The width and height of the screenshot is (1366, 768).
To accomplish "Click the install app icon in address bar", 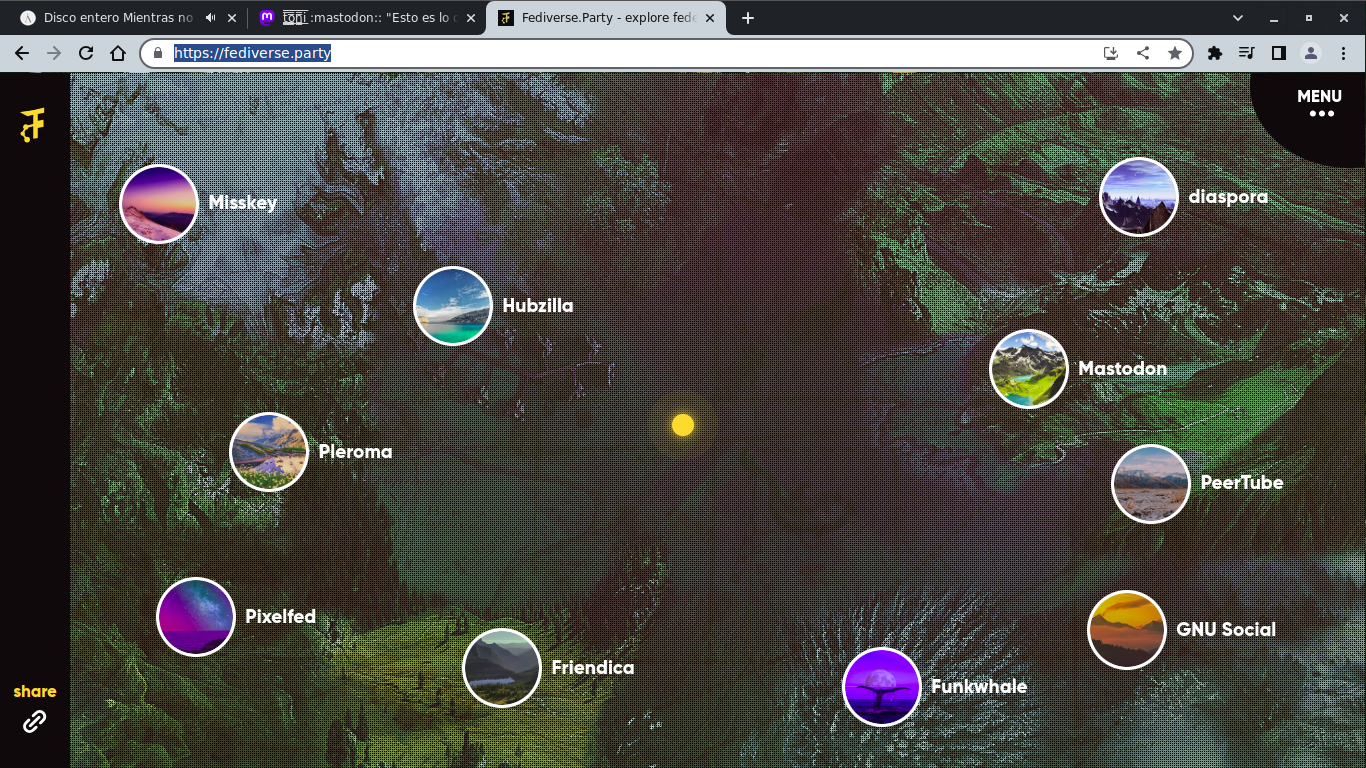I will pyautogui.click(x=1111, y=53).
